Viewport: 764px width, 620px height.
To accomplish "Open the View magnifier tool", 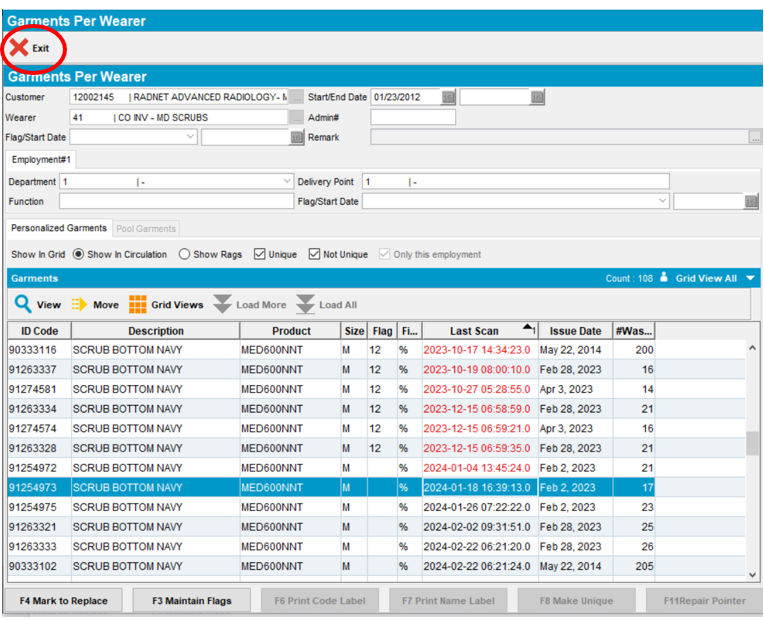I will (x=22, y=305).
